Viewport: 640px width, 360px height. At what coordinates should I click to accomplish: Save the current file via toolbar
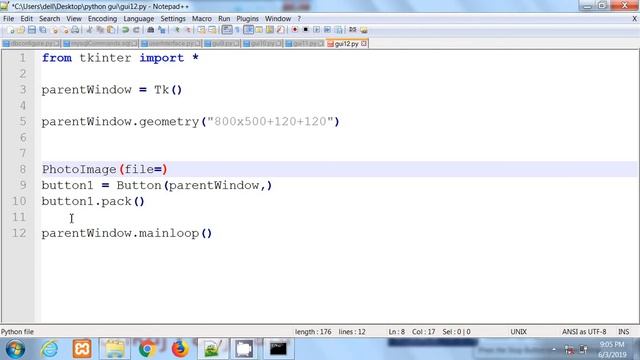tap(32, 30)
